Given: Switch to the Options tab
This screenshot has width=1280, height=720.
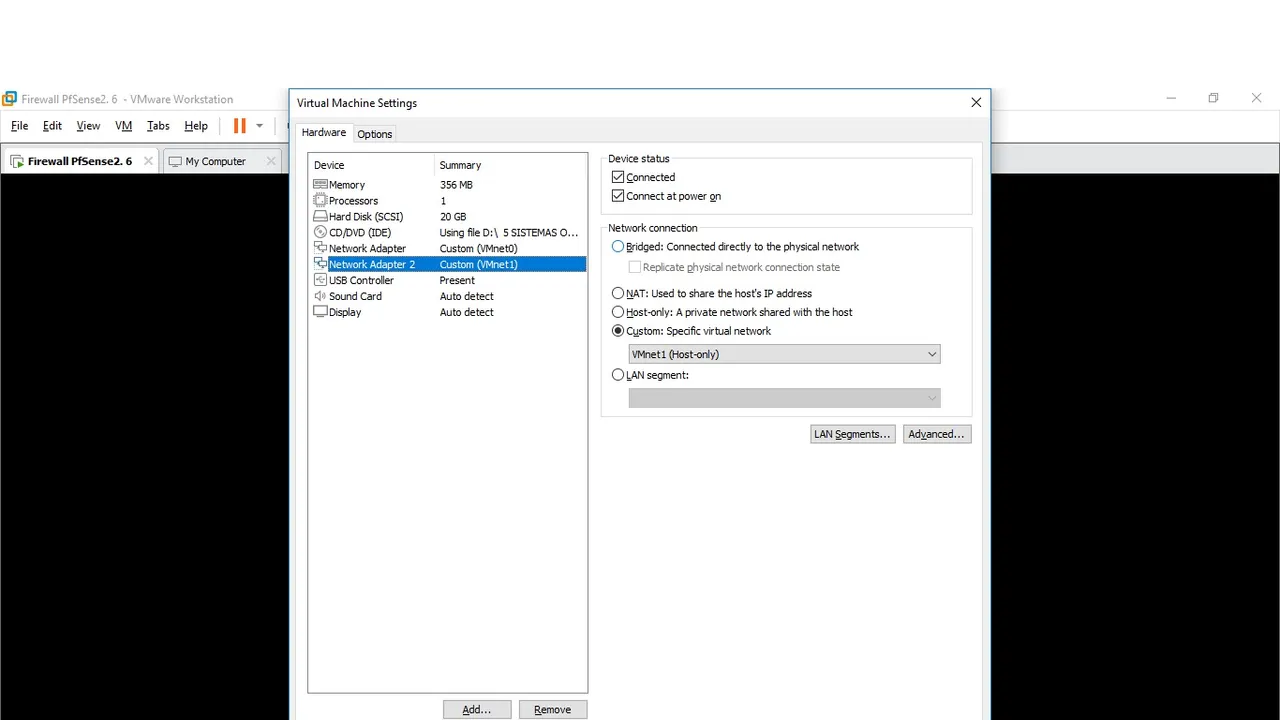Looking at the screenshot, I should [x=375, y=134].
